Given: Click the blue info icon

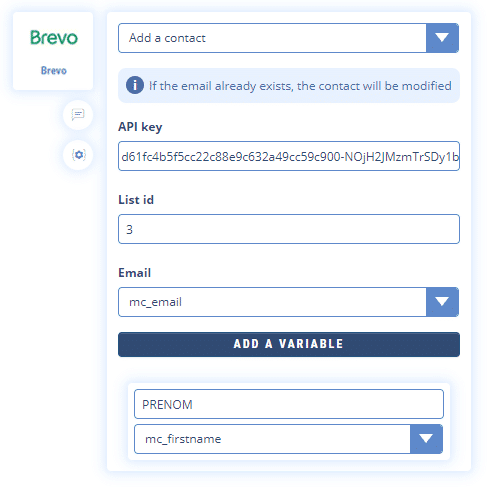Looking at the screenshot, I should pos(135,85).
